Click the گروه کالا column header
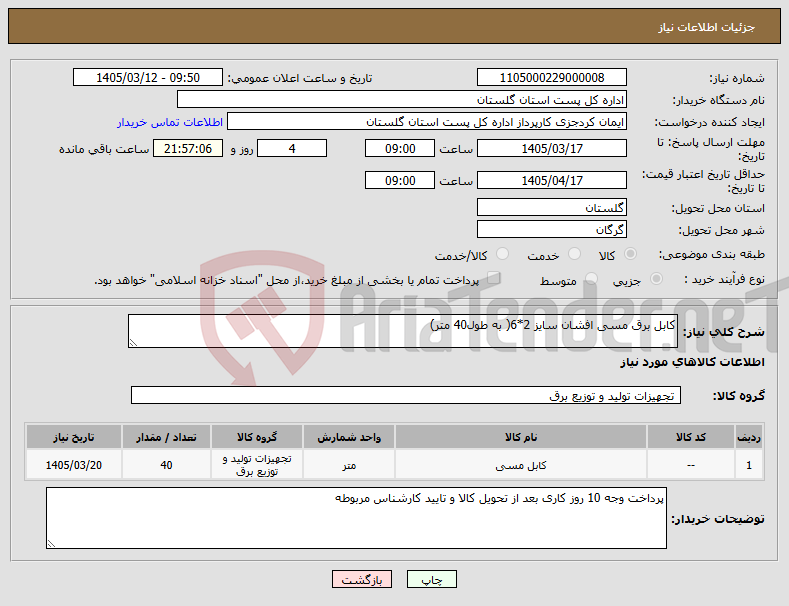 pyautogui.click(x=257, y=437)
